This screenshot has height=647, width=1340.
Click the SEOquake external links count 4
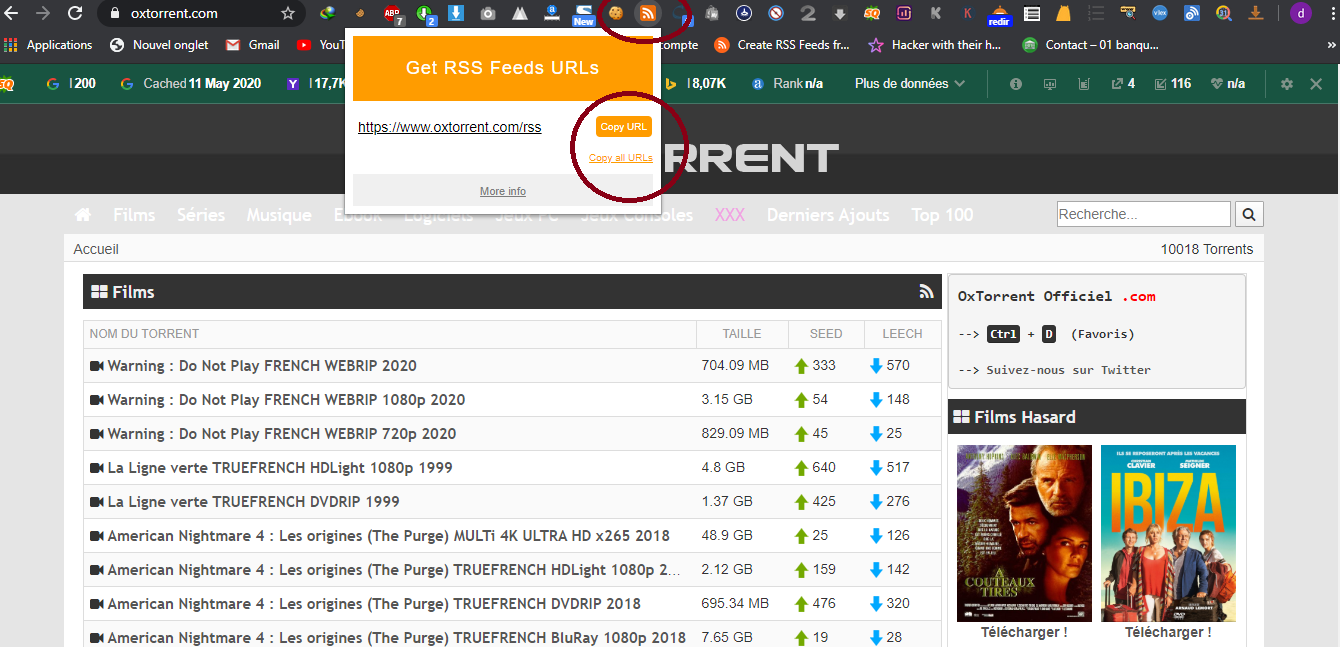pyautogui.click(x=1123, y=84)
